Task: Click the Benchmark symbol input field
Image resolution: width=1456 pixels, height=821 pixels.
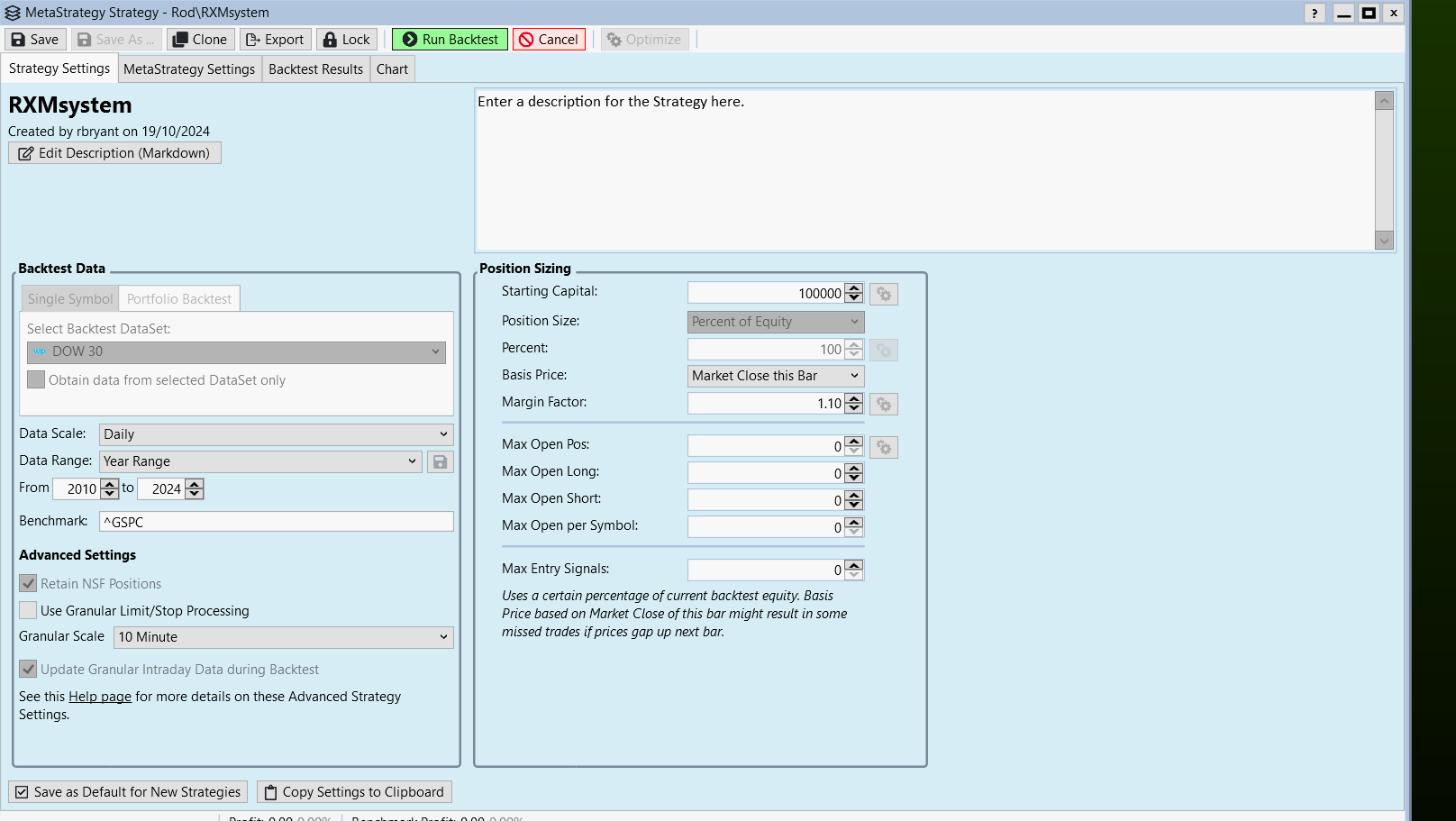Action: coord(276,522)
